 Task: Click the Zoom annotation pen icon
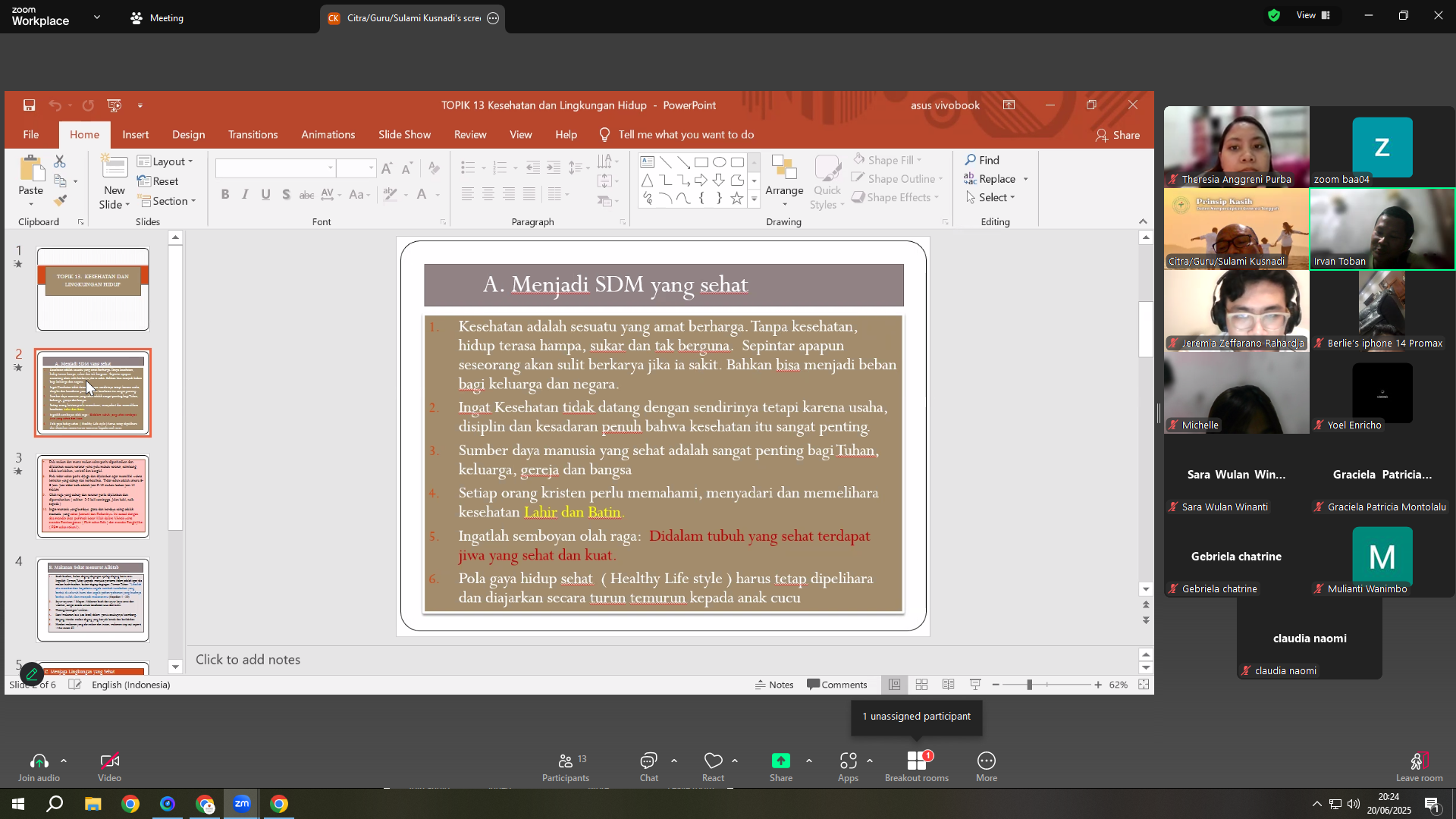32,673
